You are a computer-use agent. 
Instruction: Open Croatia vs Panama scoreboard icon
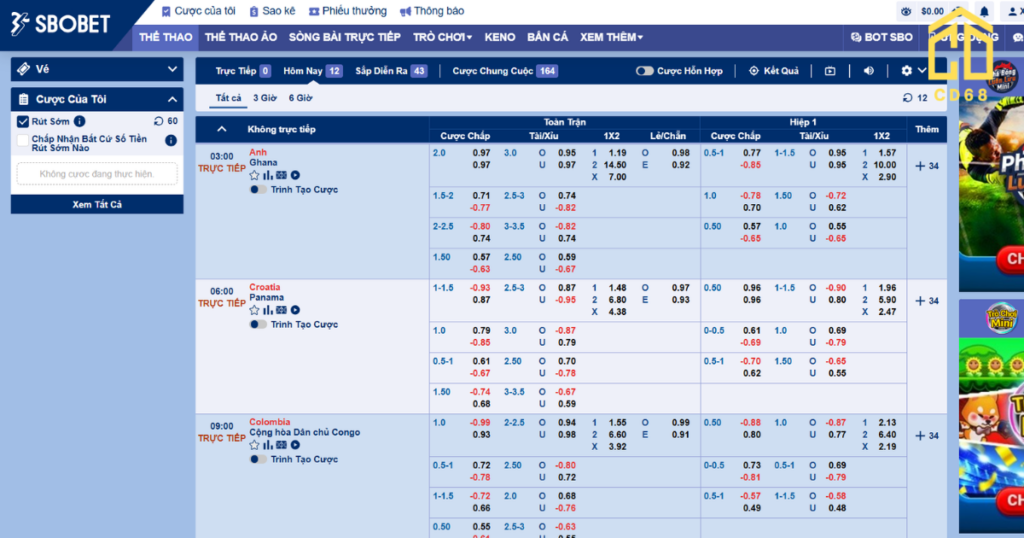tap(281, 310)
